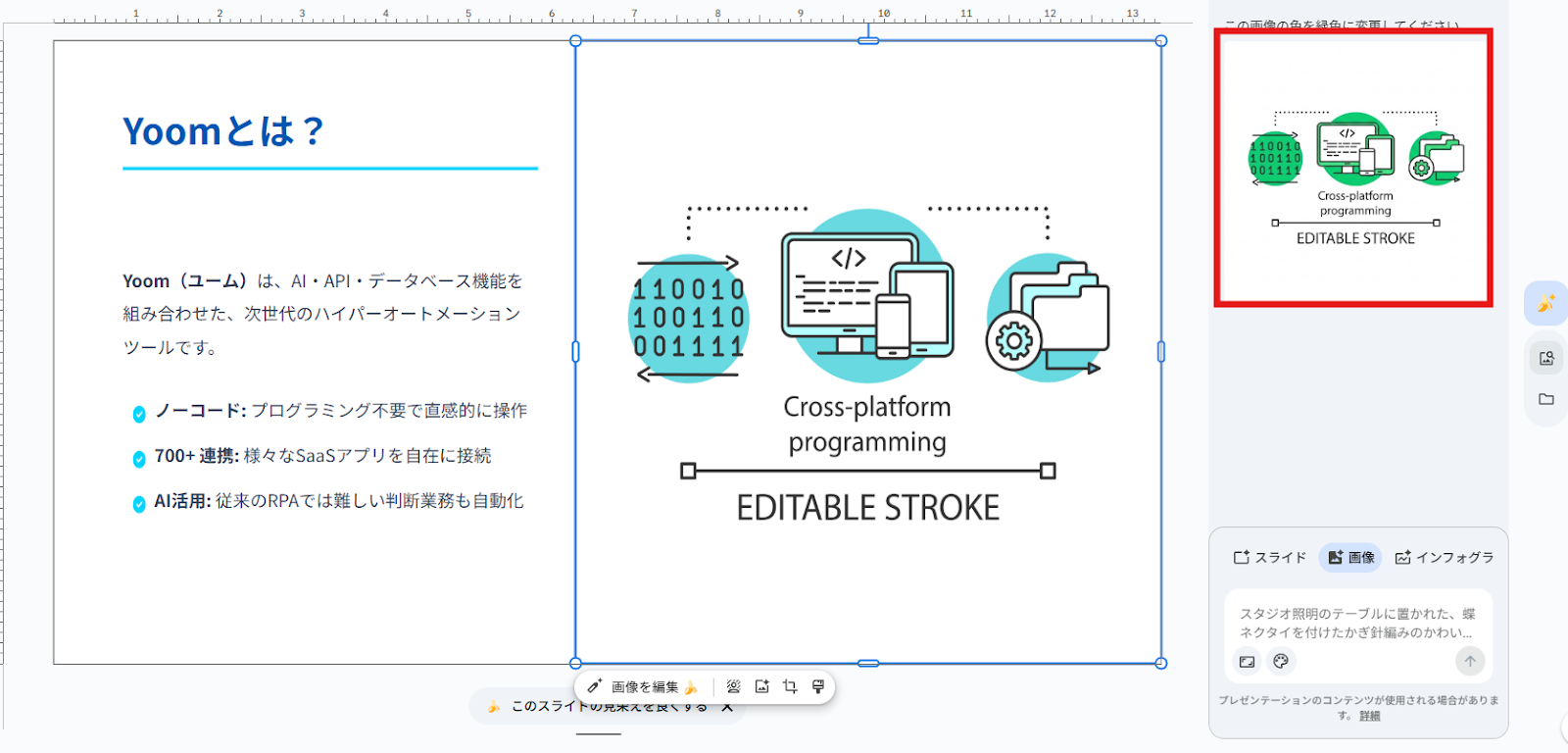Click the Yoomとは？ slide title
Viewport: 1568px width, 753px height.
point(223,131)
